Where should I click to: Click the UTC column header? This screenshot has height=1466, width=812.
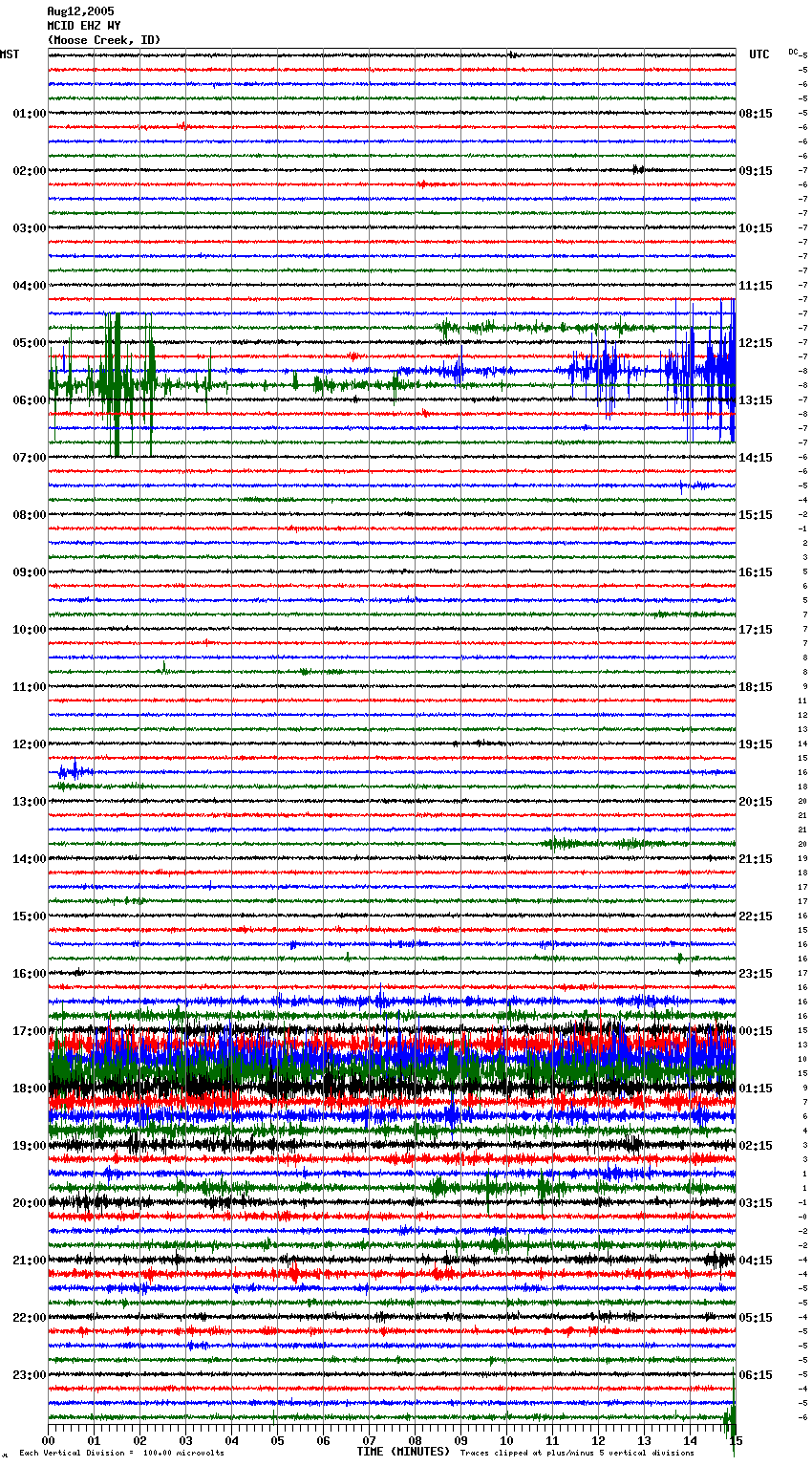click(x=759, y=54)
